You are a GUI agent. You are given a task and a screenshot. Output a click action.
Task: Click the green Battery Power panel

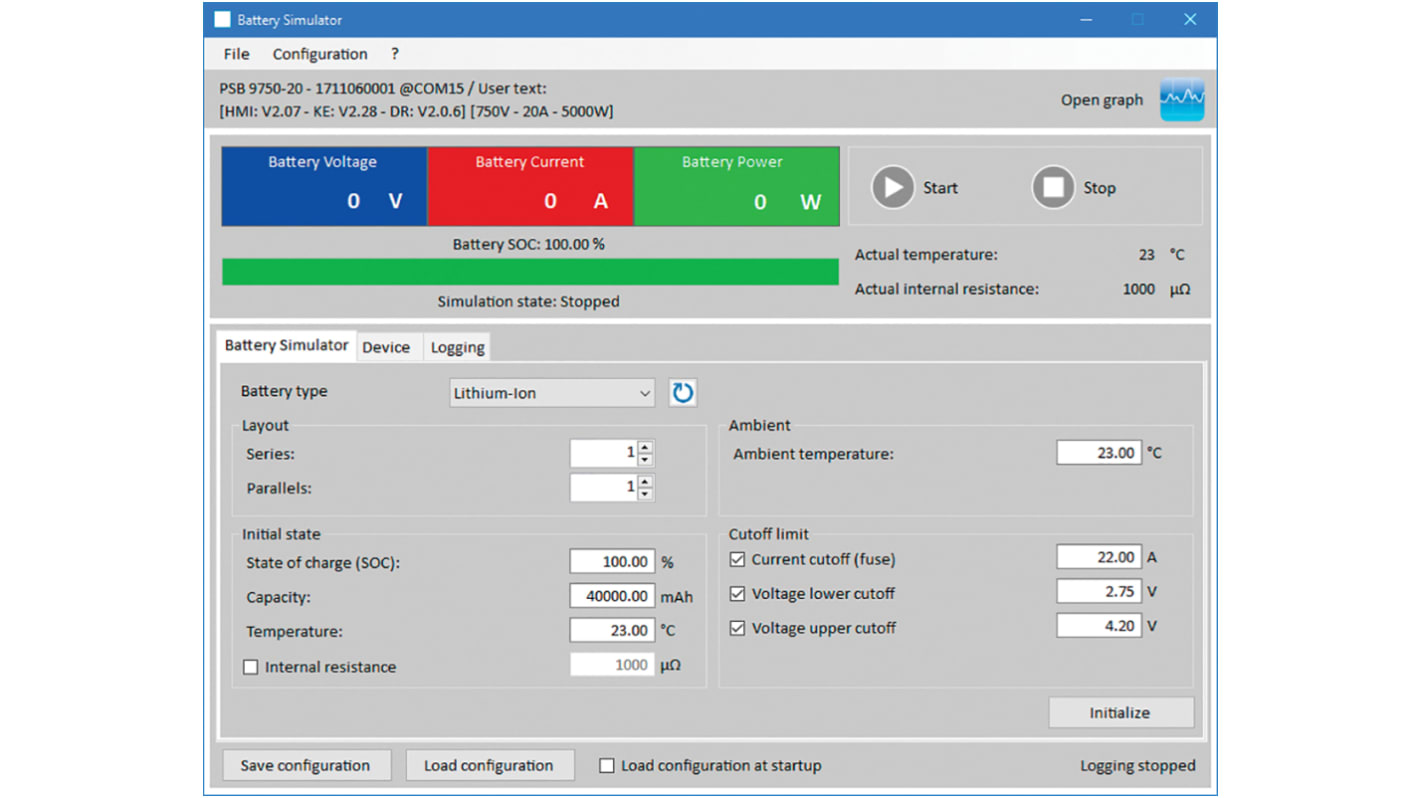(737, 186)
